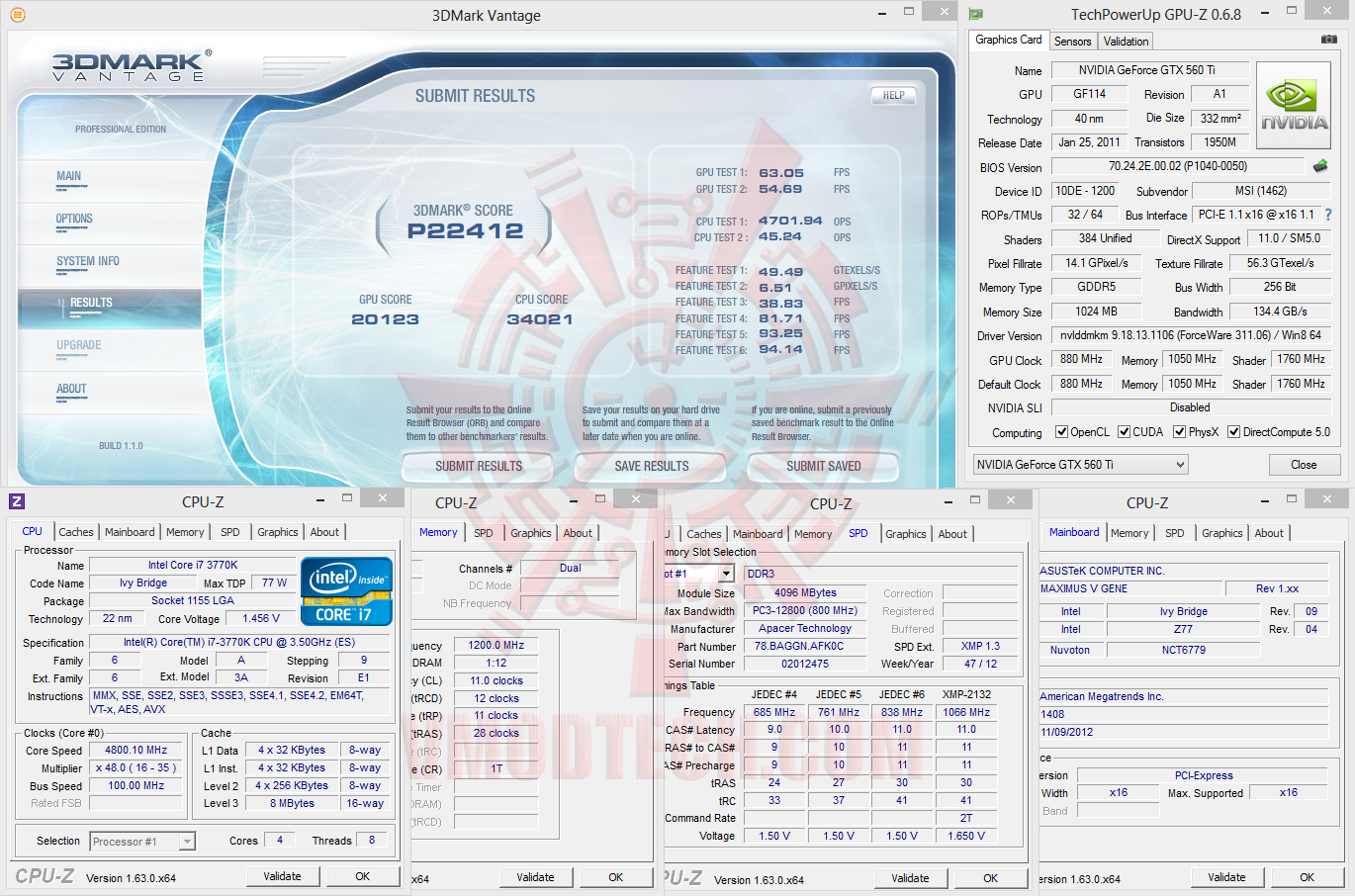
Task: Click the P22412 3DMark score
Action: pyautogui.click(x=466, y=230)
